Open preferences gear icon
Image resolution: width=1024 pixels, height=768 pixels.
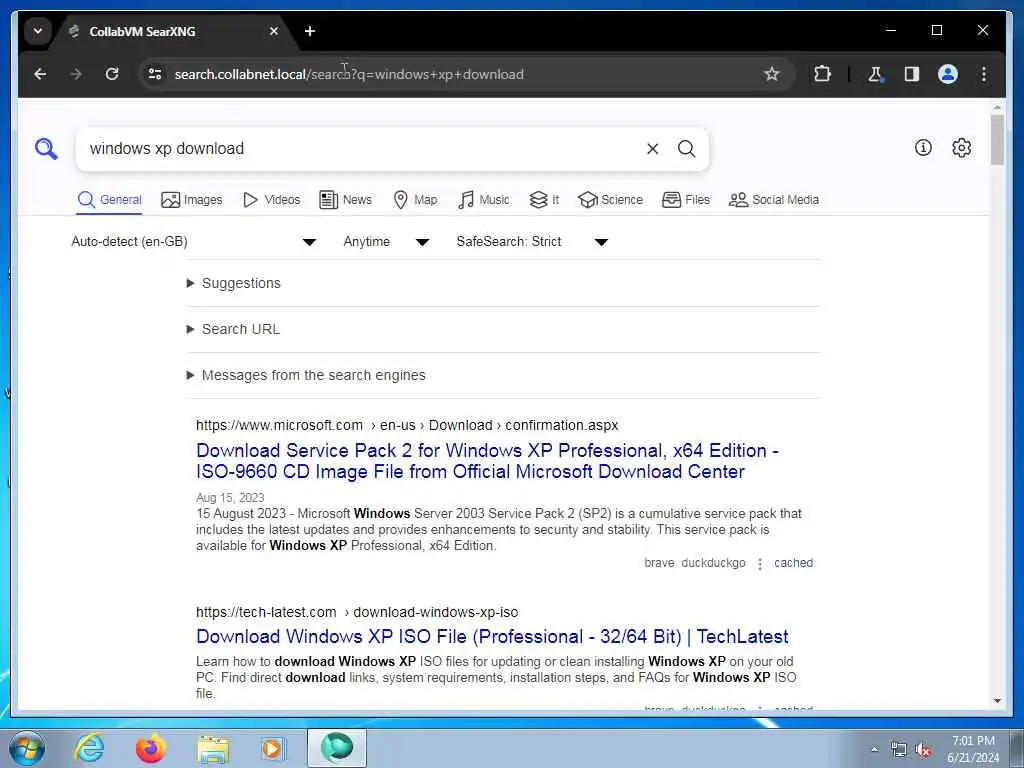961,148
